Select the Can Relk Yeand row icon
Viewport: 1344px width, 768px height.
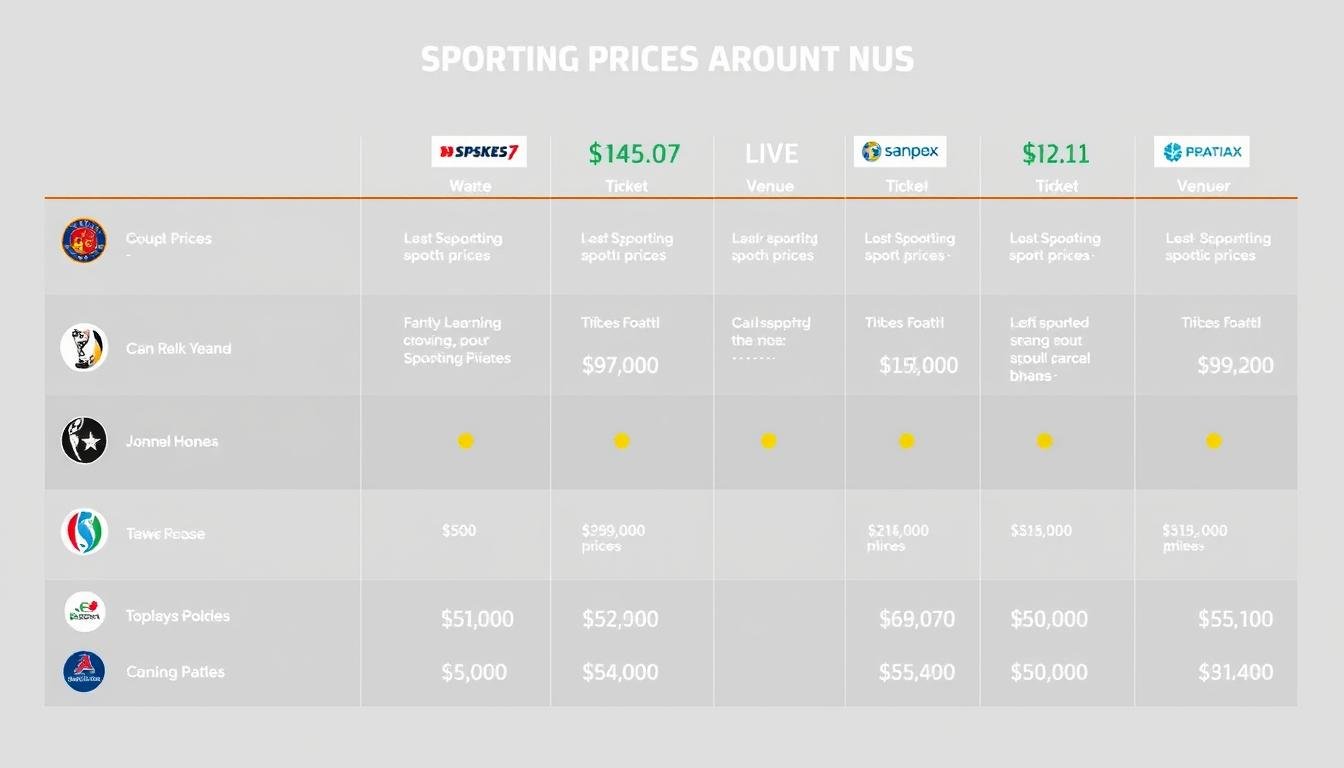[x=84, y=348]
